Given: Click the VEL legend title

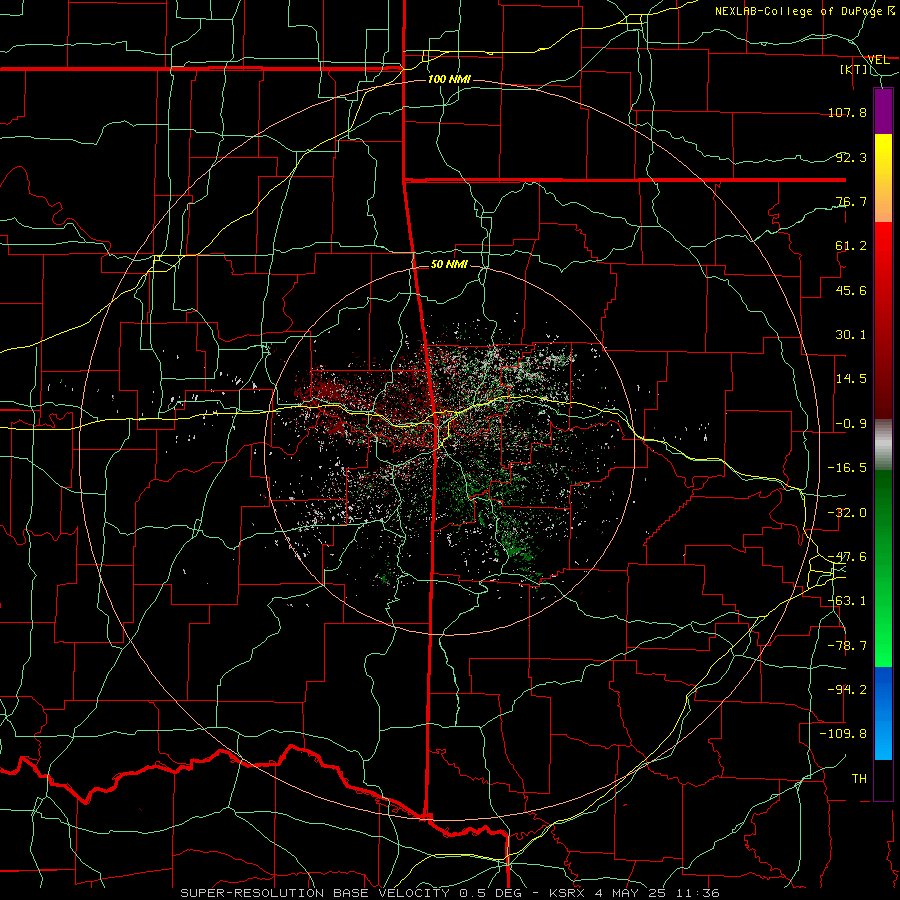Looking at the screenshot, I should (879, 60).
